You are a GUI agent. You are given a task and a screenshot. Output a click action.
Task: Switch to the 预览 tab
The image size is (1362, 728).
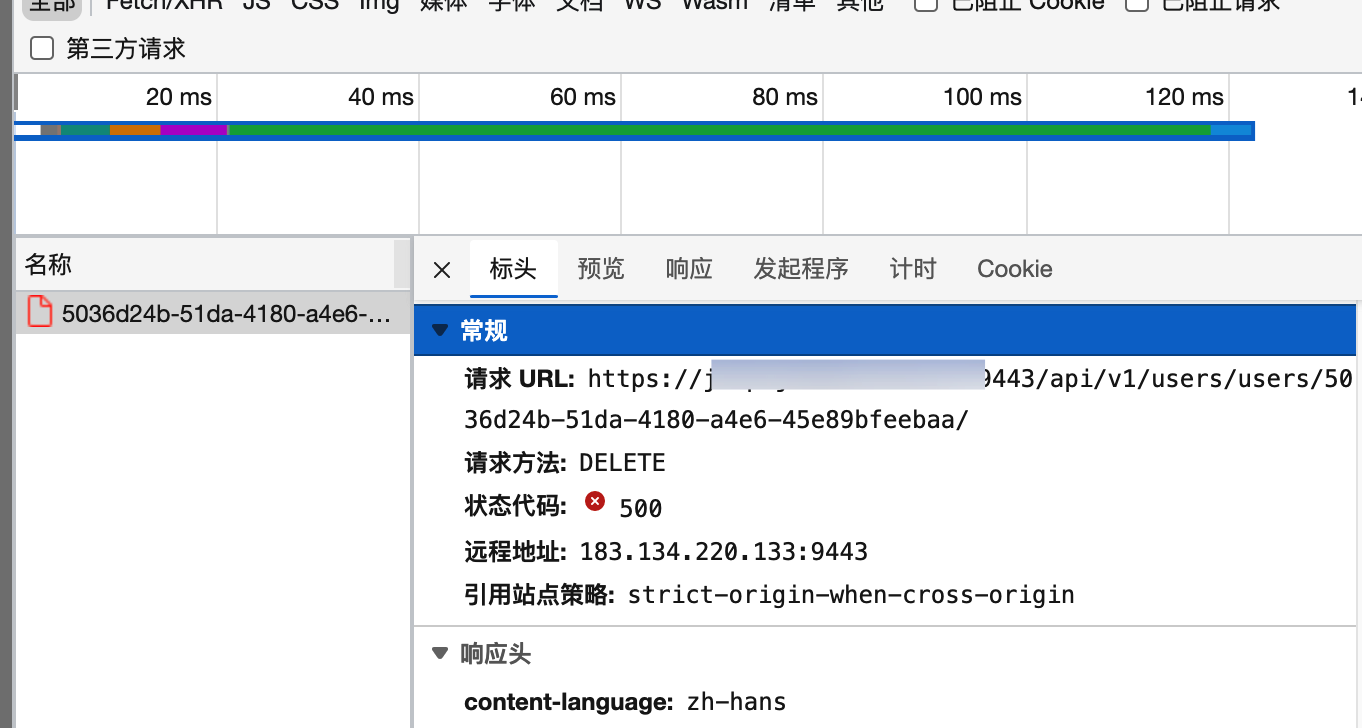coord(601,269)
